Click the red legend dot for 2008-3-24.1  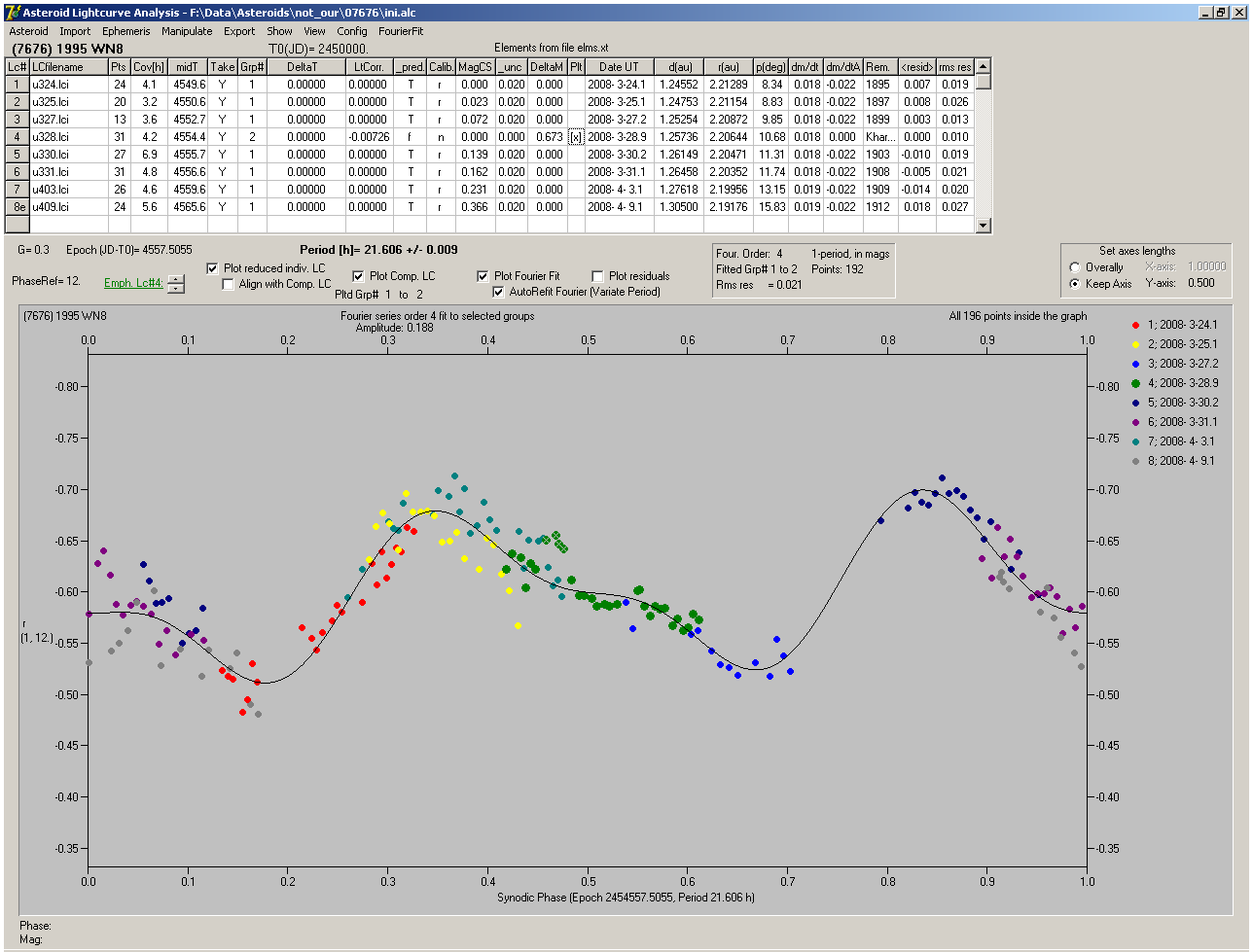pos(1136,325)
